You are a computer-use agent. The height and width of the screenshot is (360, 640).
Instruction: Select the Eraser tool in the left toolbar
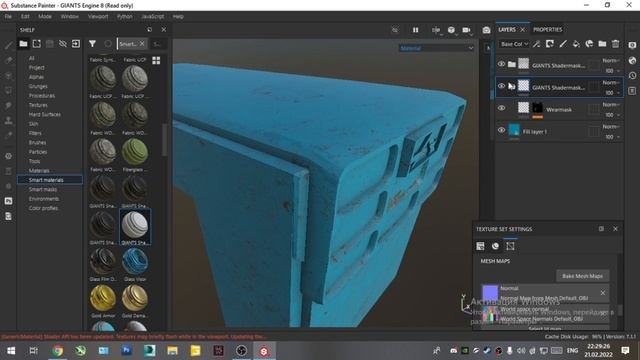8,60
